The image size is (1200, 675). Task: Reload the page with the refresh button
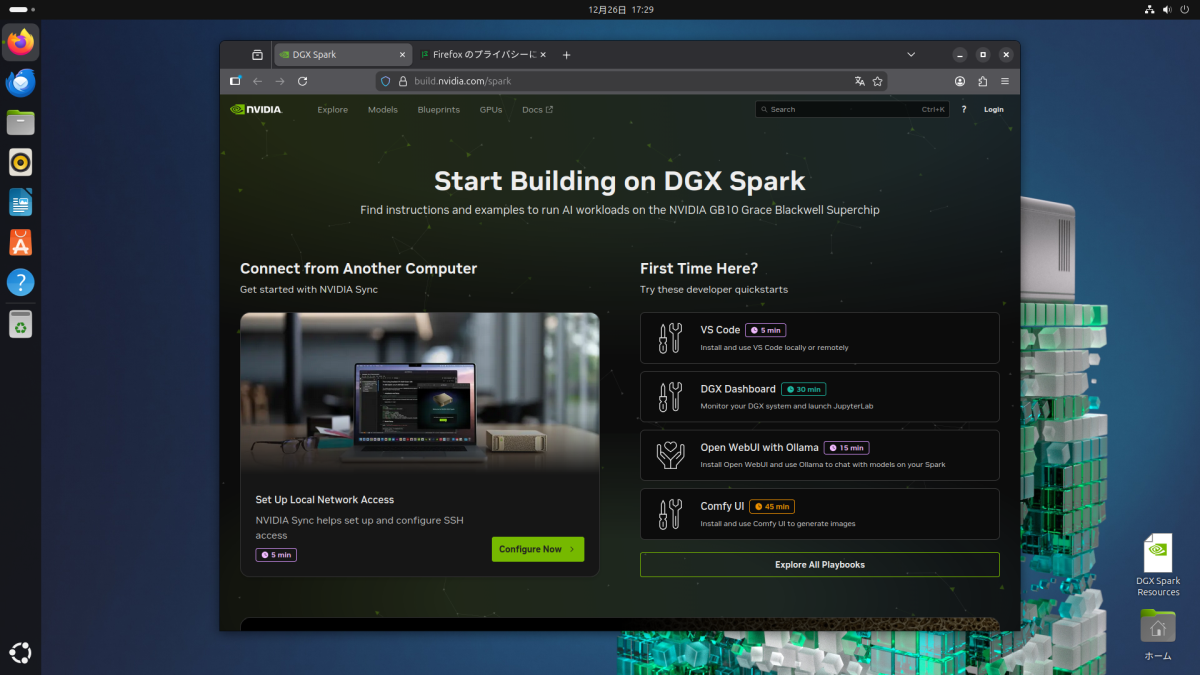coord(302,81)
